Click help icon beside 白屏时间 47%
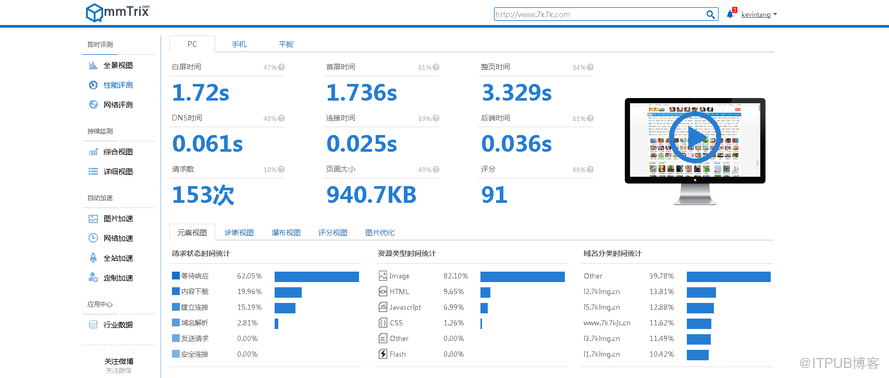 [x=281, y=67]
